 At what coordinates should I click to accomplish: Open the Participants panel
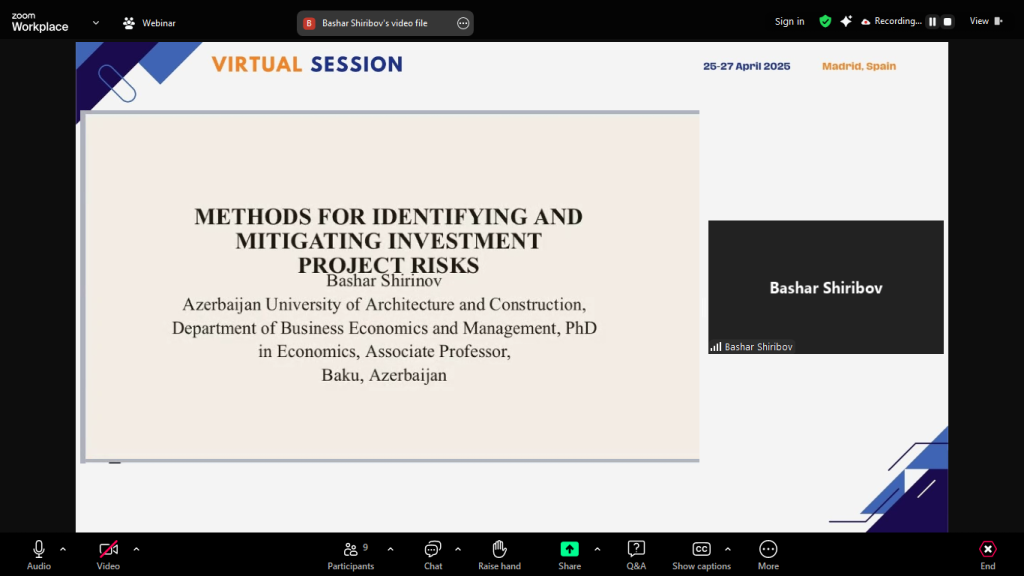351,549
